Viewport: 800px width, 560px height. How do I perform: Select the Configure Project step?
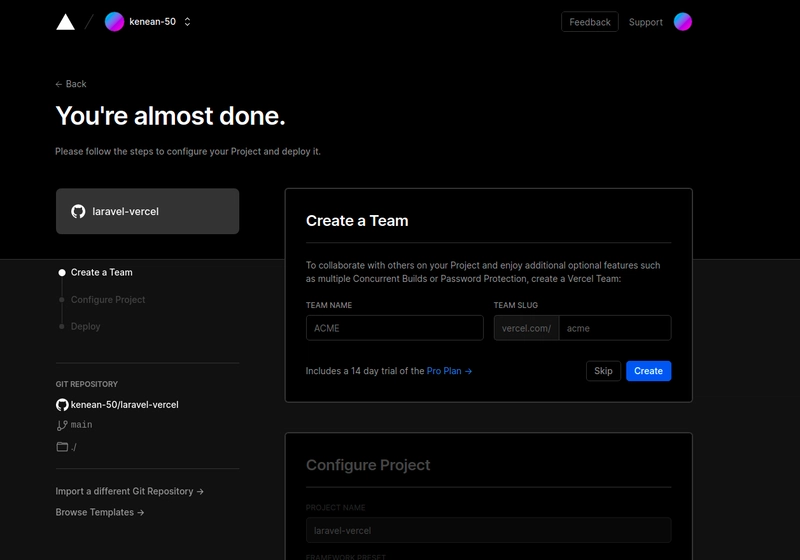coord(108,299)
